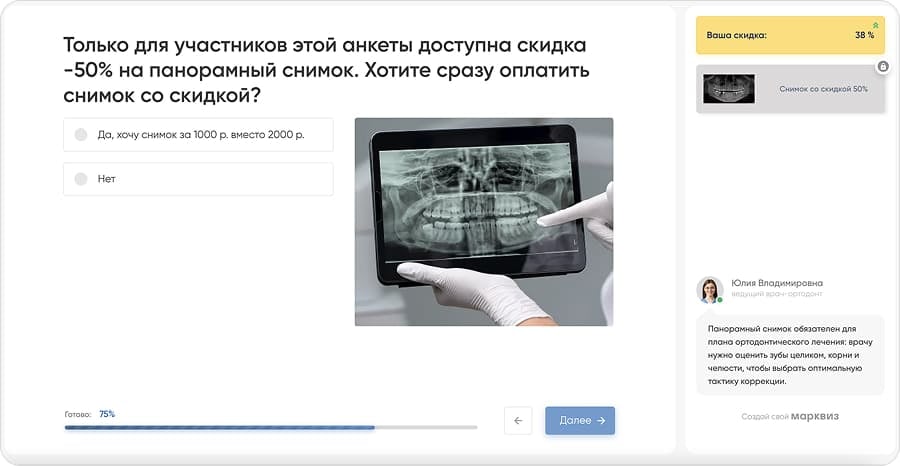Click the small X-ray thumbnail in bonus card
This screenshot has height=466, width=900.
(x=729, y=89)
